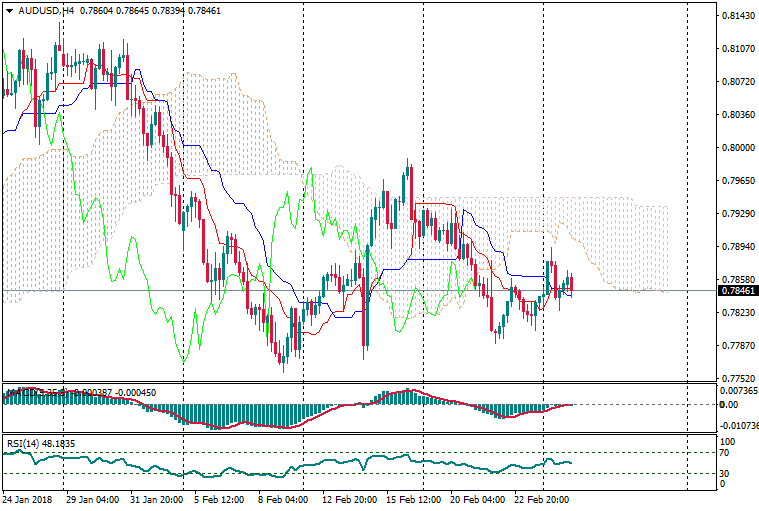
Task: Select the 24 Jan 2018 date label
Action: coord(27,498)
